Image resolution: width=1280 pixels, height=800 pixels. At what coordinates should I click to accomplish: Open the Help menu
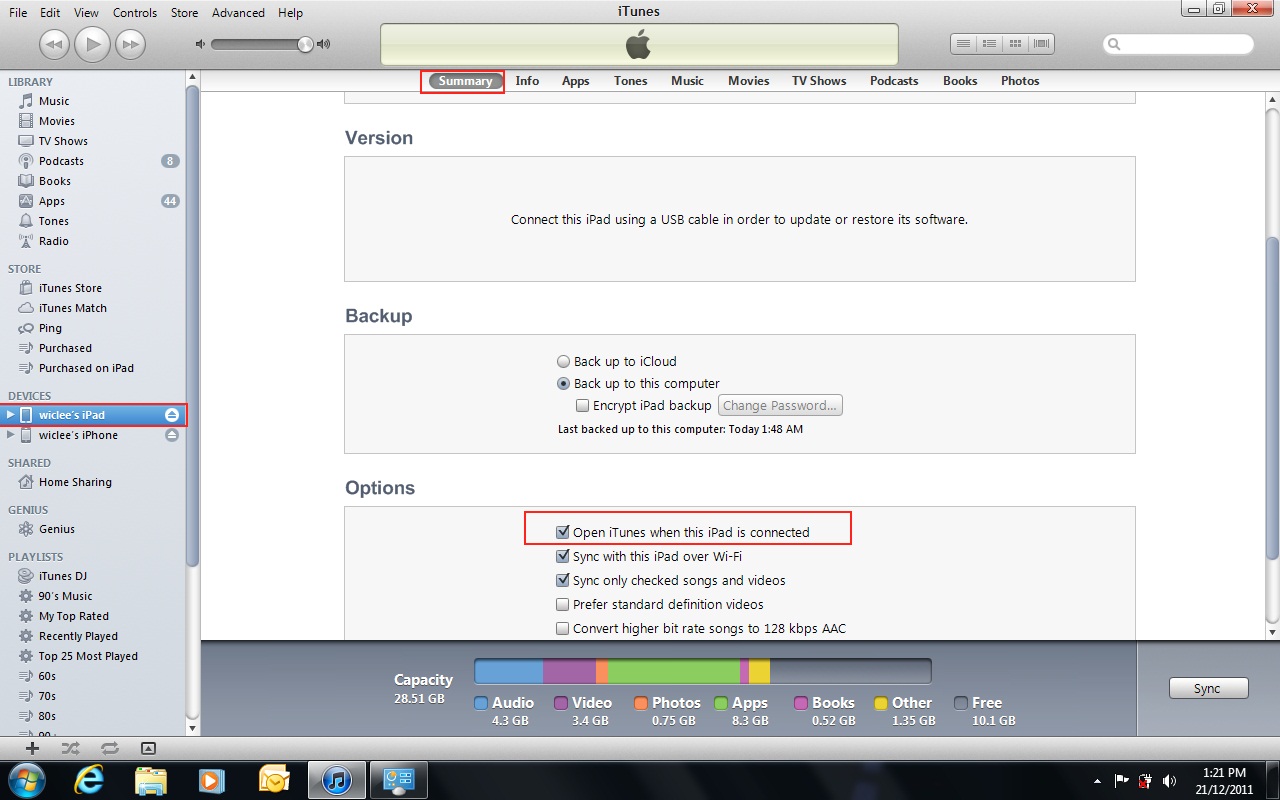click(x=290, y=13)
